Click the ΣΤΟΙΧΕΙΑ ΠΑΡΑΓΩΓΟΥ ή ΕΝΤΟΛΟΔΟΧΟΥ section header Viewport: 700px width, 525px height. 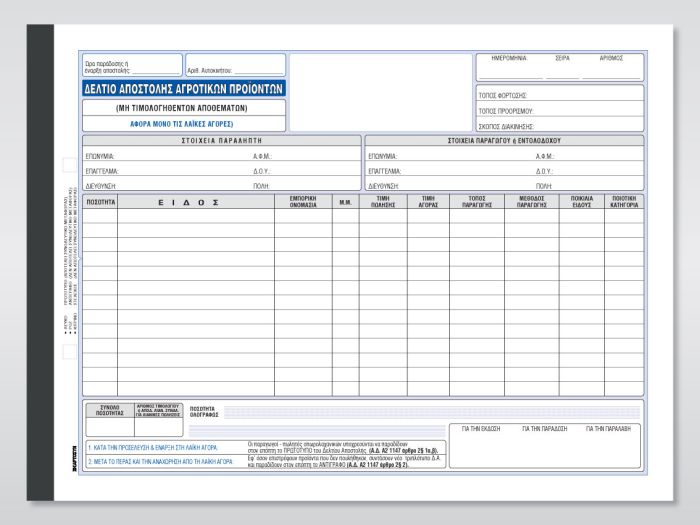point(504,141)
